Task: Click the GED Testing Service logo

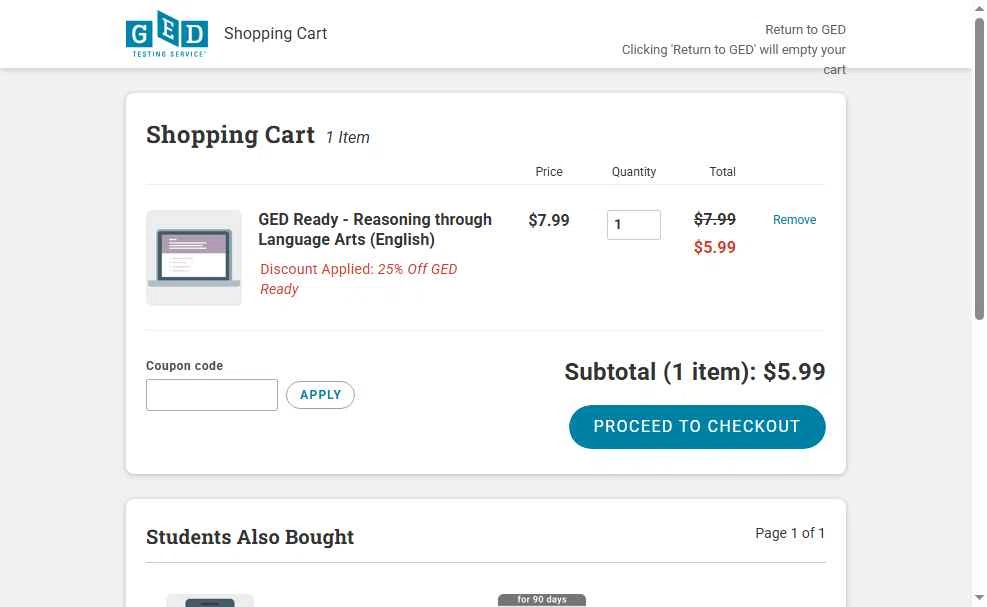Action: click(167, 34)
